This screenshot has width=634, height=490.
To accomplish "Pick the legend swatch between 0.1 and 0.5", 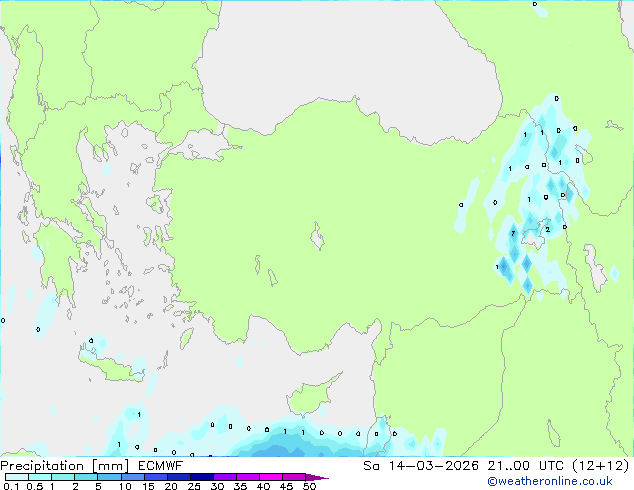I will 17,477.
